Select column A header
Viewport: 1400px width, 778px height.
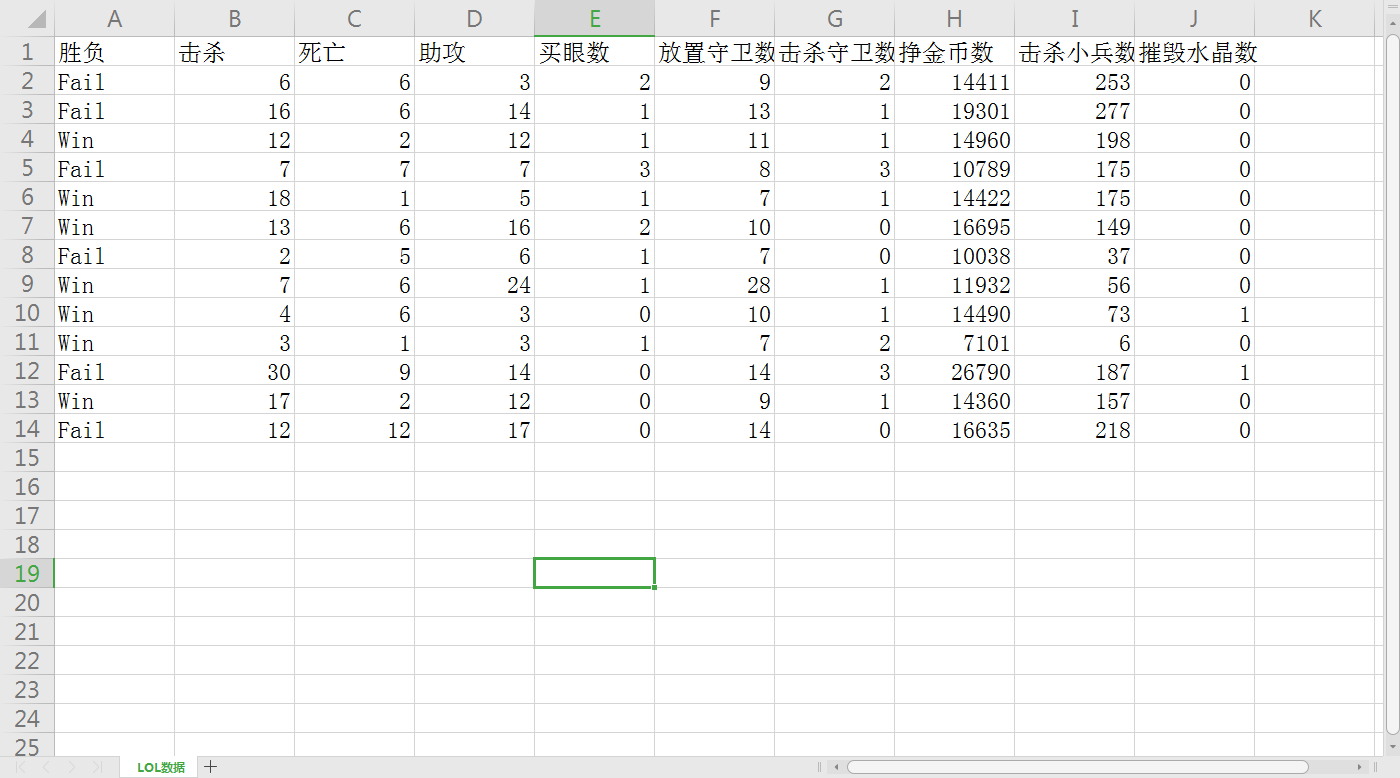pyautogui.click(x=114, y=18)
